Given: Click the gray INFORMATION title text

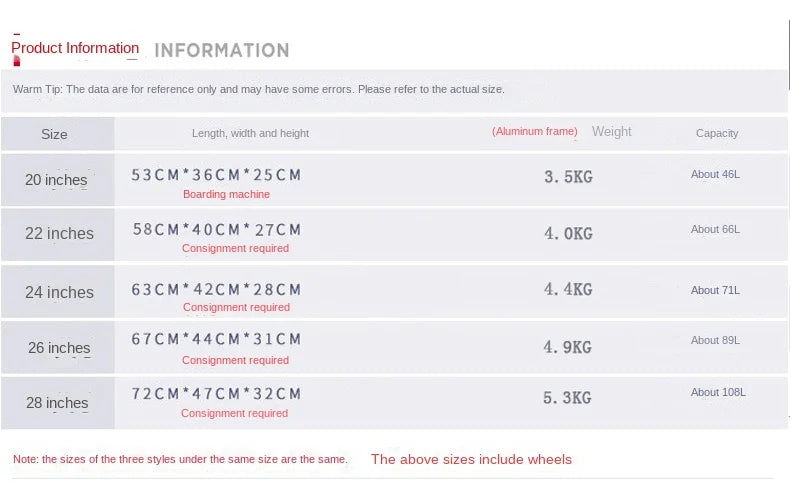Looking at the screenshot, I should [x=222, y=50].
